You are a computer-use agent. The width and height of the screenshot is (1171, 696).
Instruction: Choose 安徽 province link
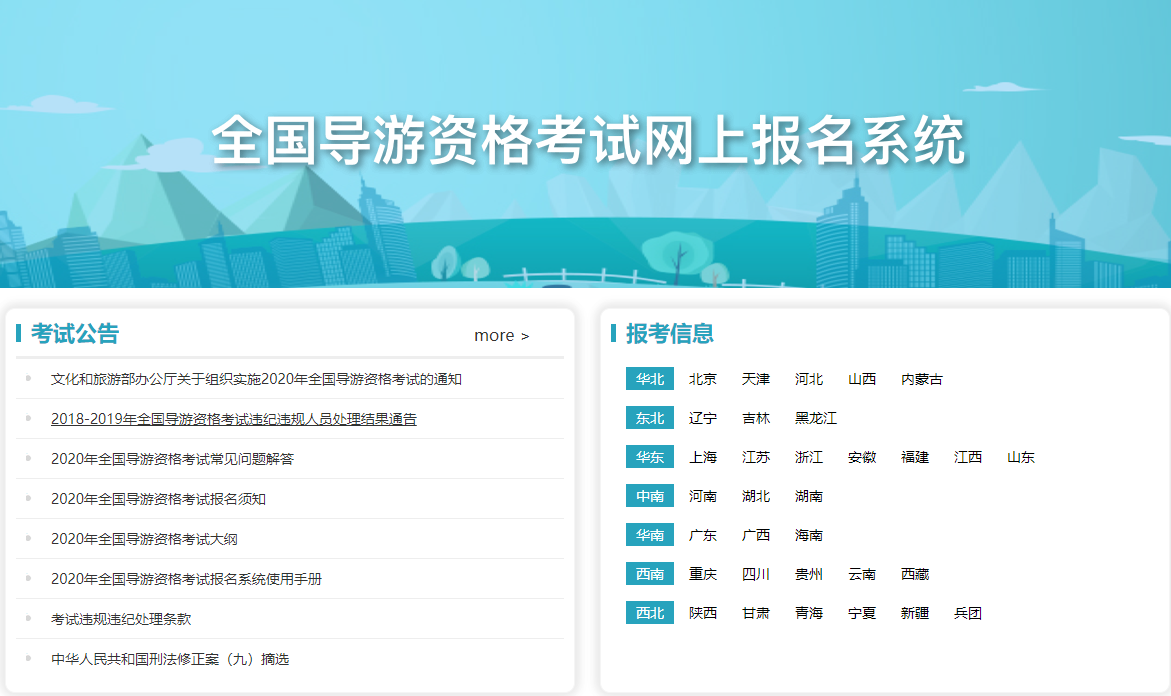click(862, 457)
